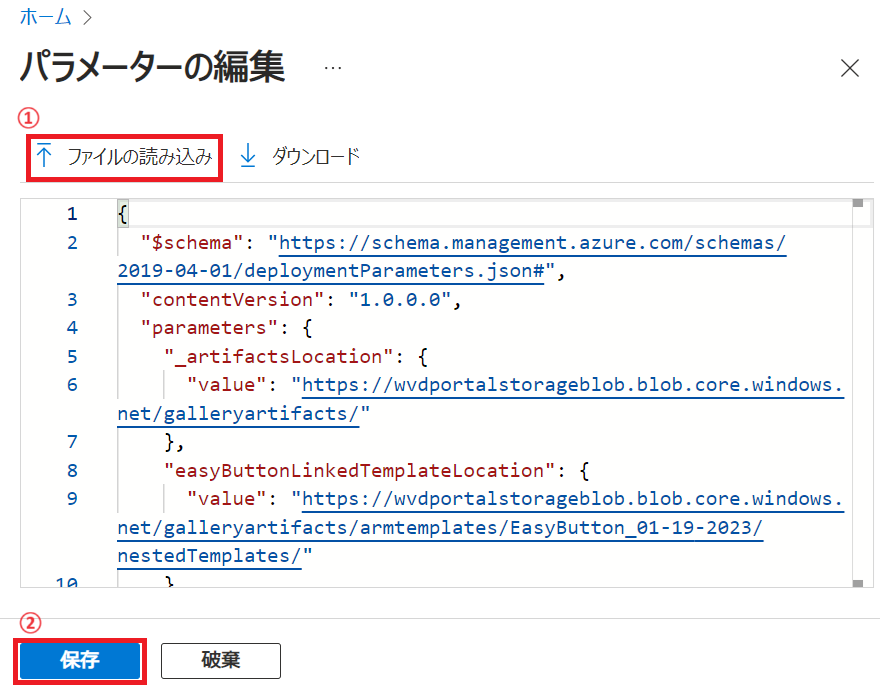
Task: Click the editor scrollbar top marker
Action: coord(858,203)
